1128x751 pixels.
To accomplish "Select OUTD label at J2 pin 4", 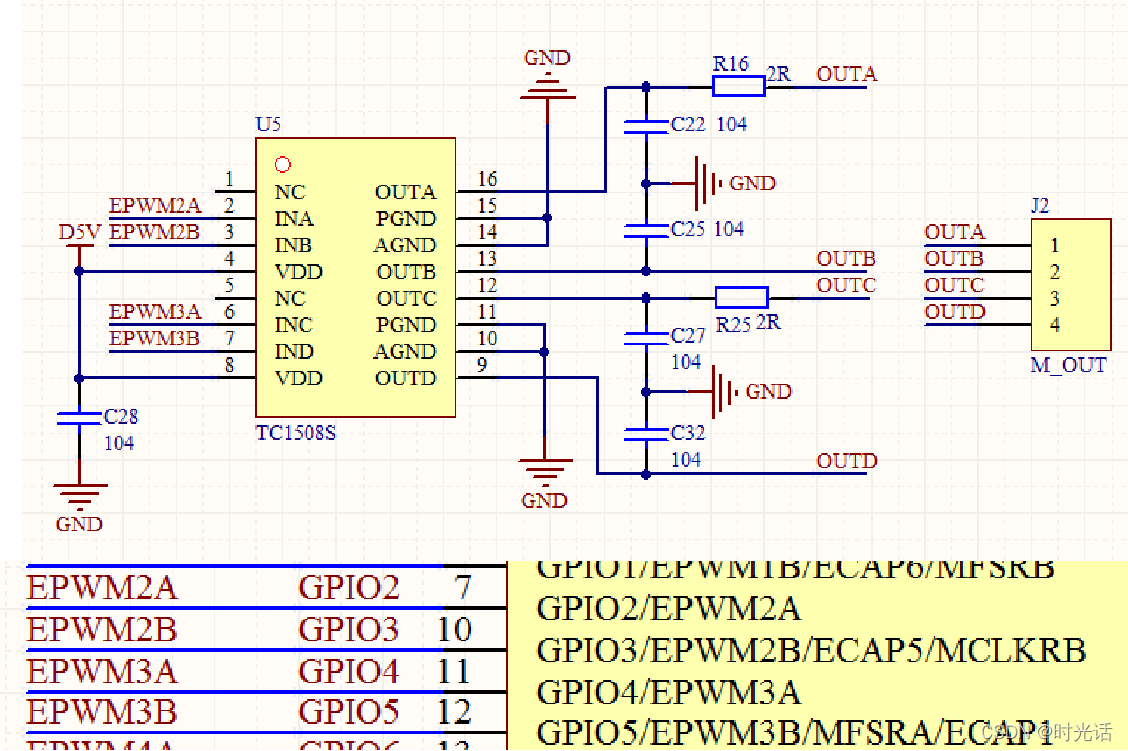I will pos(955,312).
